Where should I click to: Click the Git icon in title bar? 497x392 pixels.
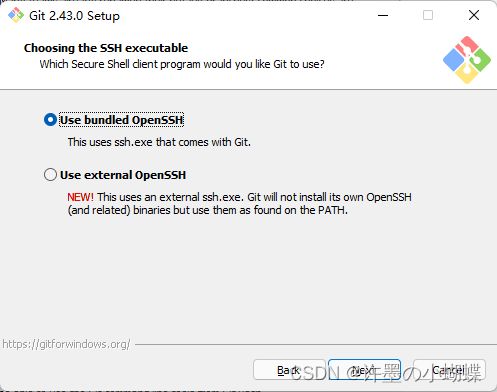(x=16, y=15)
